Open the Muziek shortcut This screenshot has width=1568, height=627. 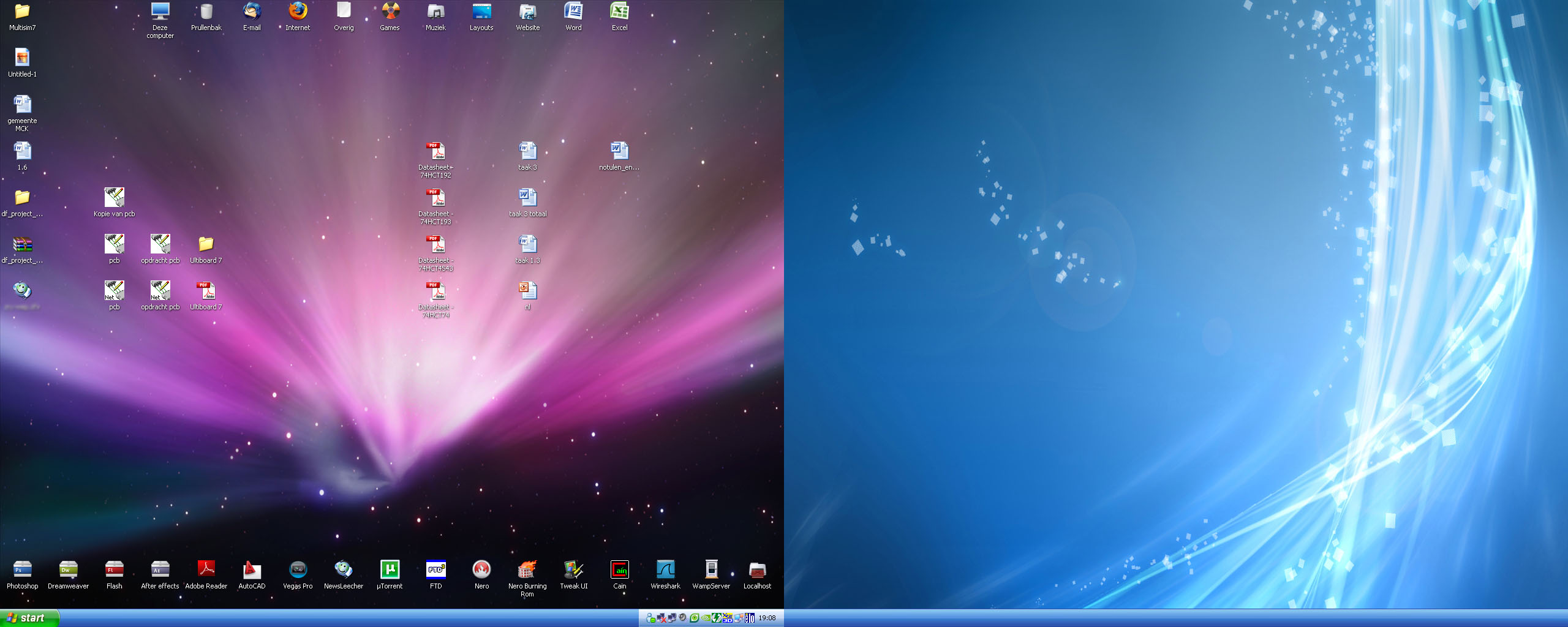435,17
